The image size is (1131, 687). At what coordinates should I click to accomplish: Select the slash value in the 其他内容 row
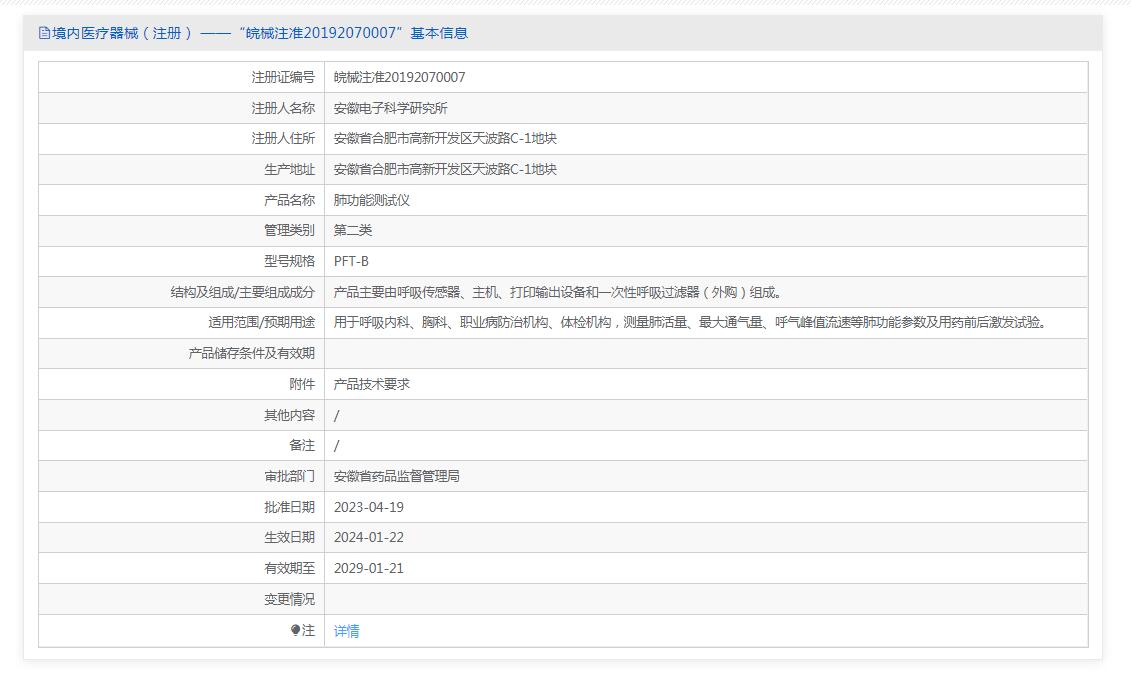(x=336, y=416)
